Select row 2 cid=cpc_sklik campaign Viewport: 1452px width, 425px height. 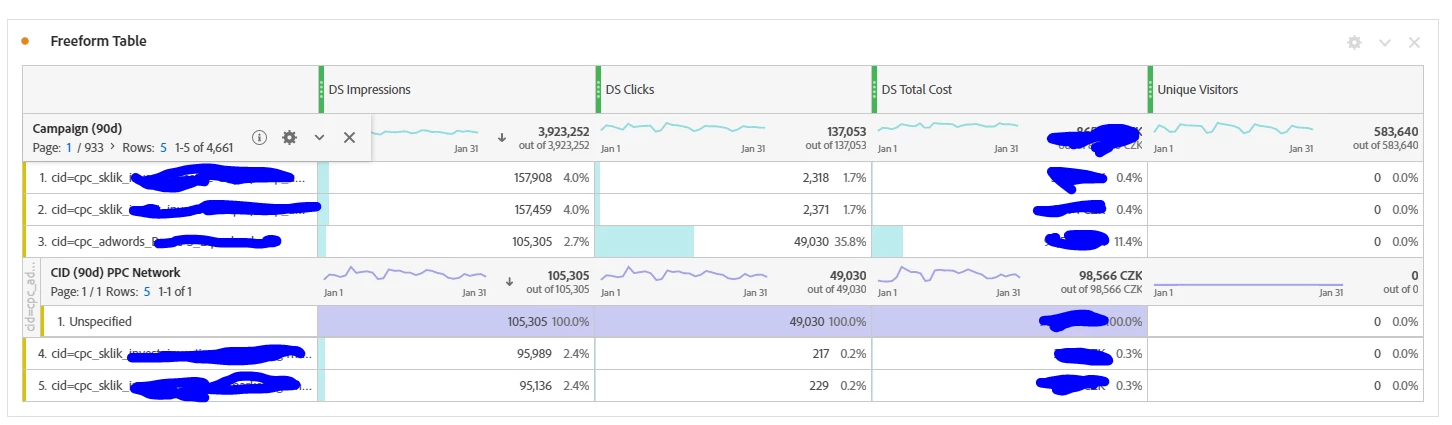click(x=170, y=209)
